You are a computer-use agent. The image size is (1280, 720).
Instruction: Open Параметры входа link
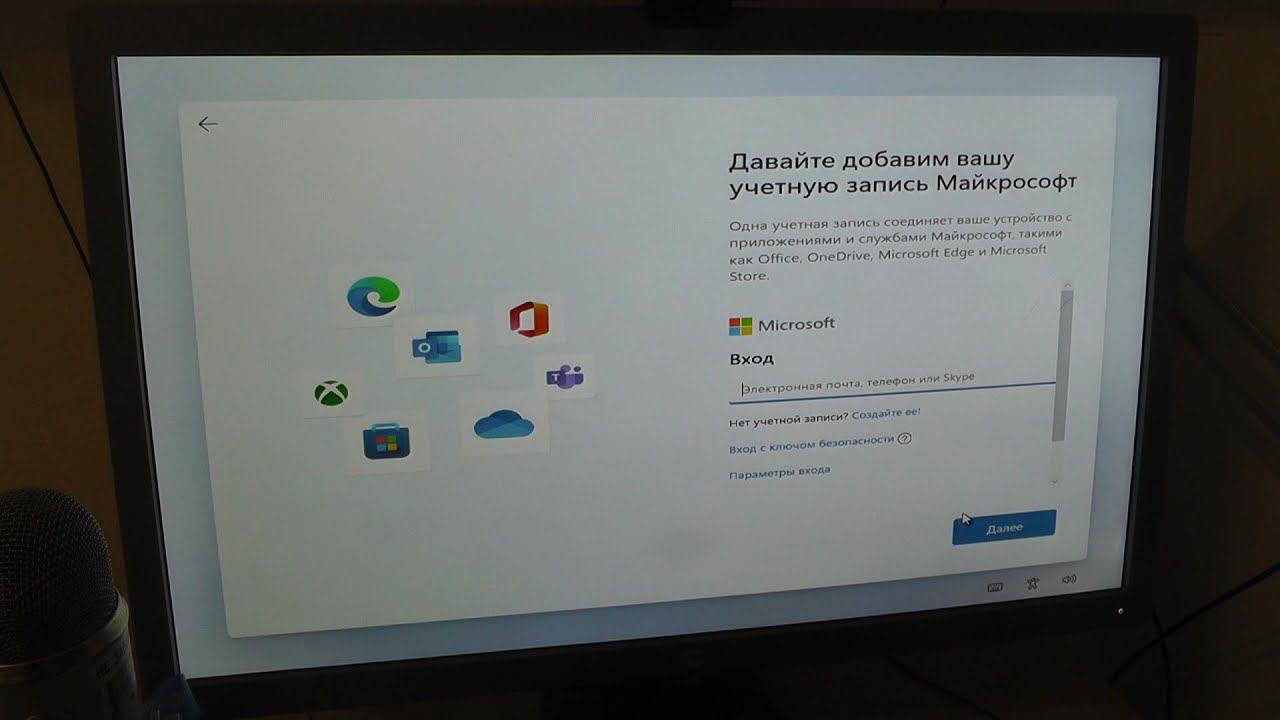[779, 471]
